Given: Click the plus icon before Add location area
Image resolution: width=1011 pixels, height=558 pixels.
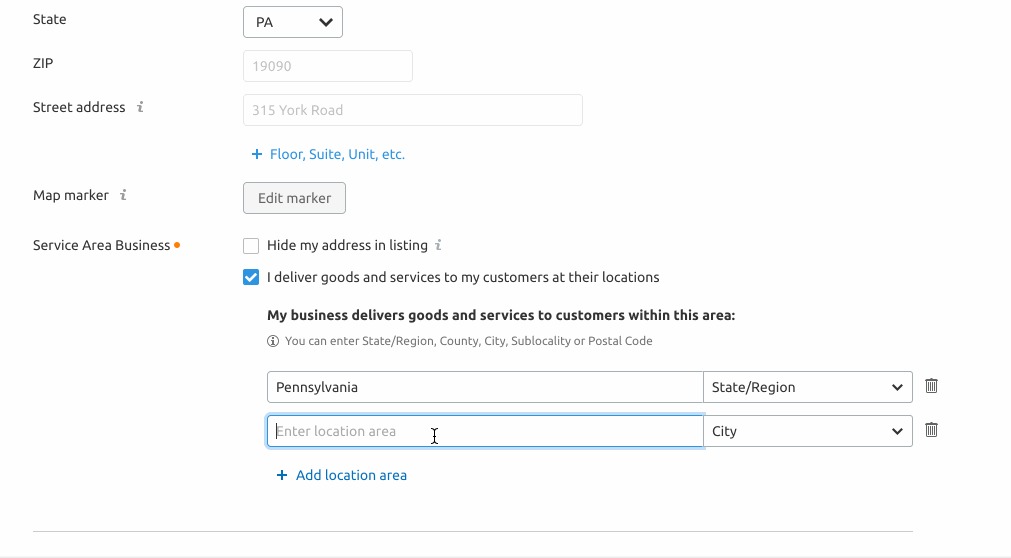Looking at the screenshot, I should (282, 475).
